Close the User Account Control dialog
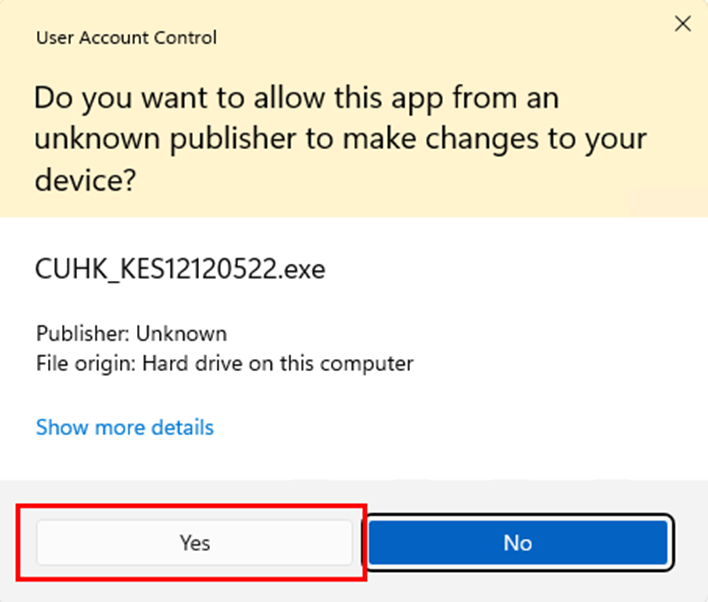This screenshot has width=708, height=602. 683,23
